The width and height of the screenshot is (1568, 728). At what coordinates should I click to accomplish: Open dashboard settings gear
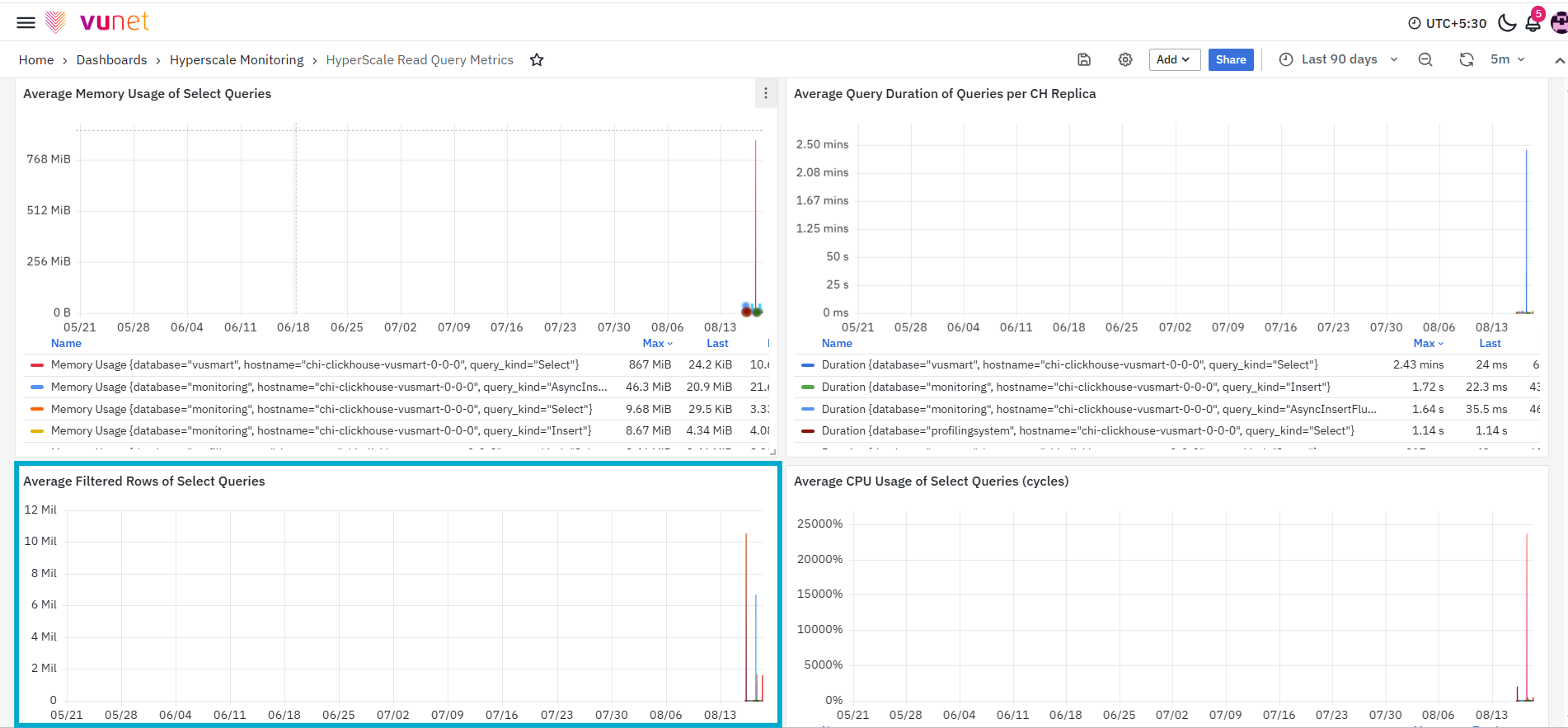point(1125,59)
